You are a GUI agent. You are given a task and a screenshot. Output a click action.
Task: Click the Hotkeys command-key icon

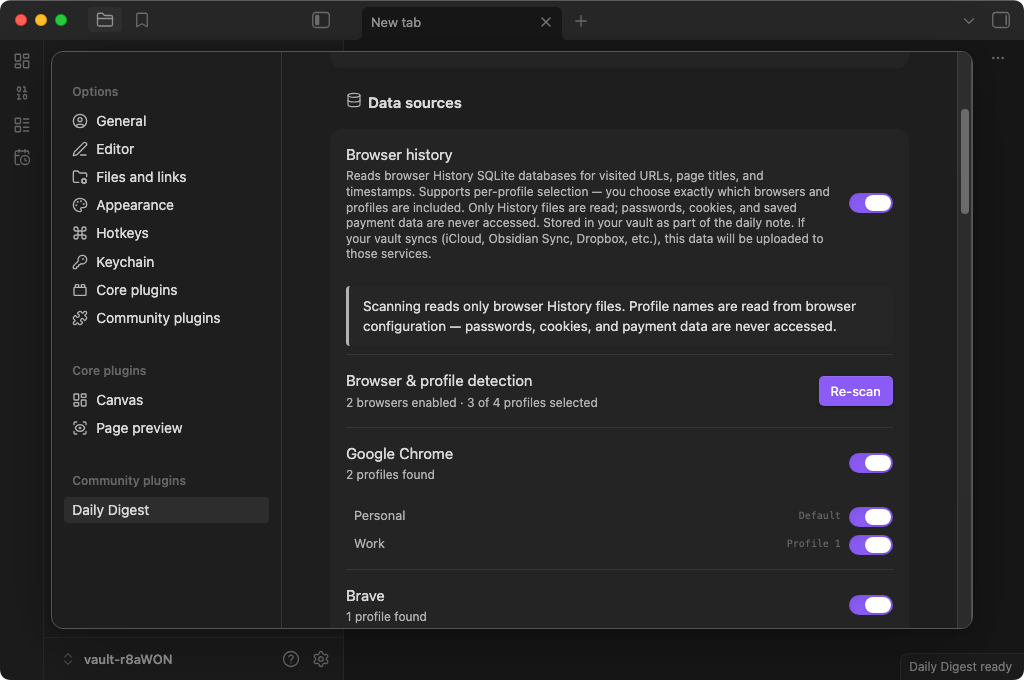click(80, 233)
